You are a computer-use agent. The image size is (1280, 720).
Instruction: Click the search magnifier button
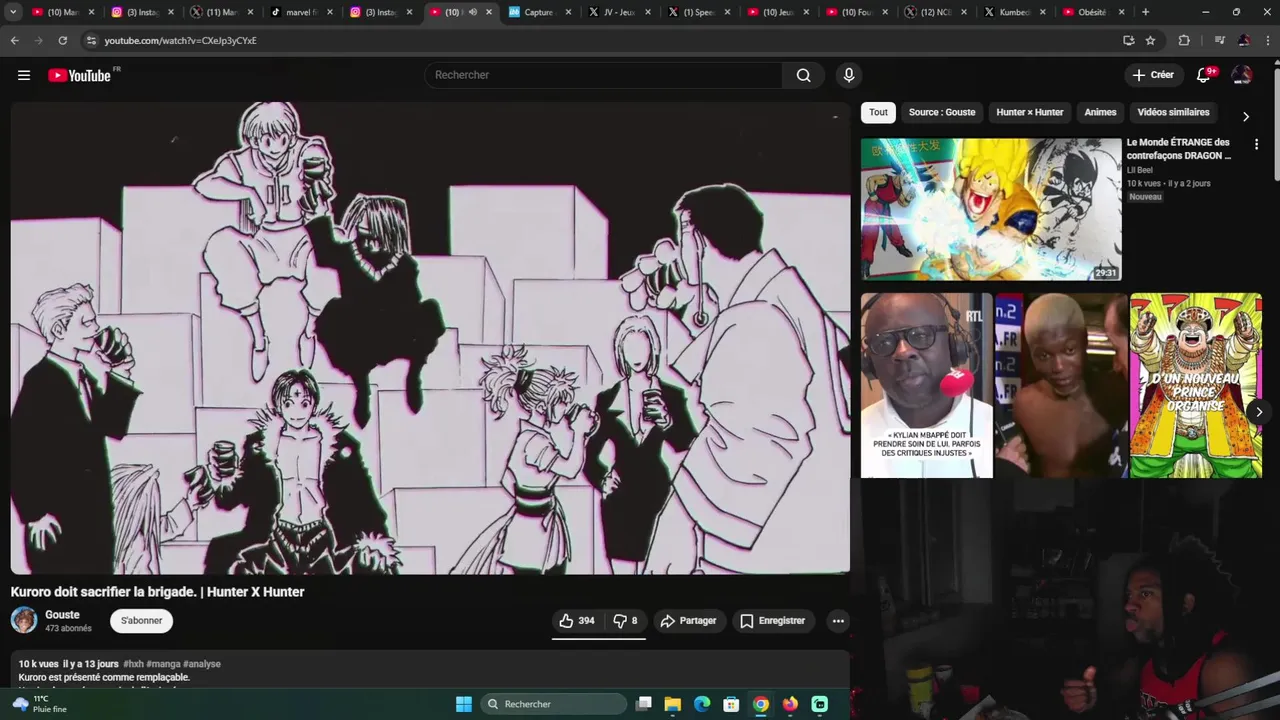(x=803, y=75)
